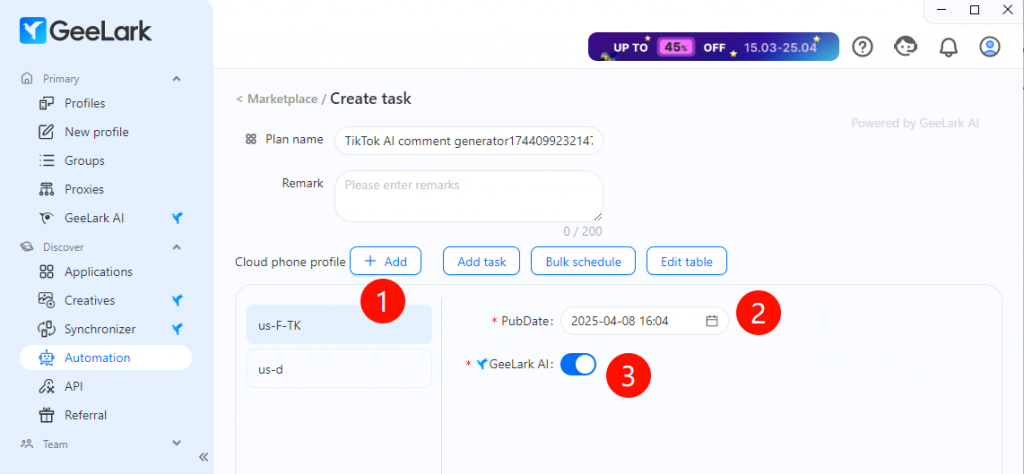1024x474 pixels.
Task: Expand the Team section chevron
Action: point(176,443)
